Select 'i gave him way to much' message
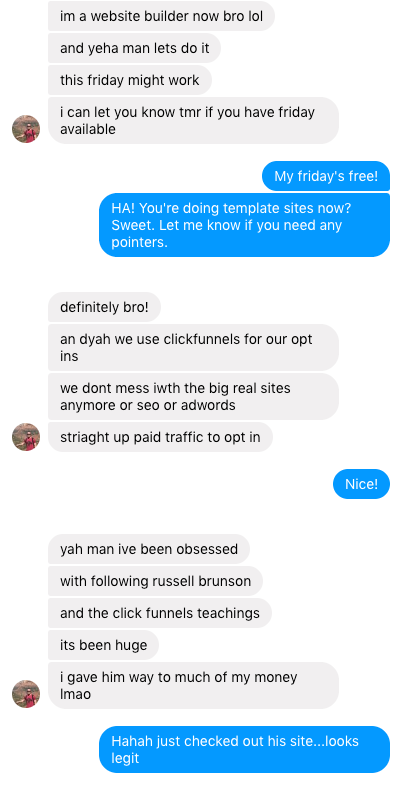 (x=193, y=686)
